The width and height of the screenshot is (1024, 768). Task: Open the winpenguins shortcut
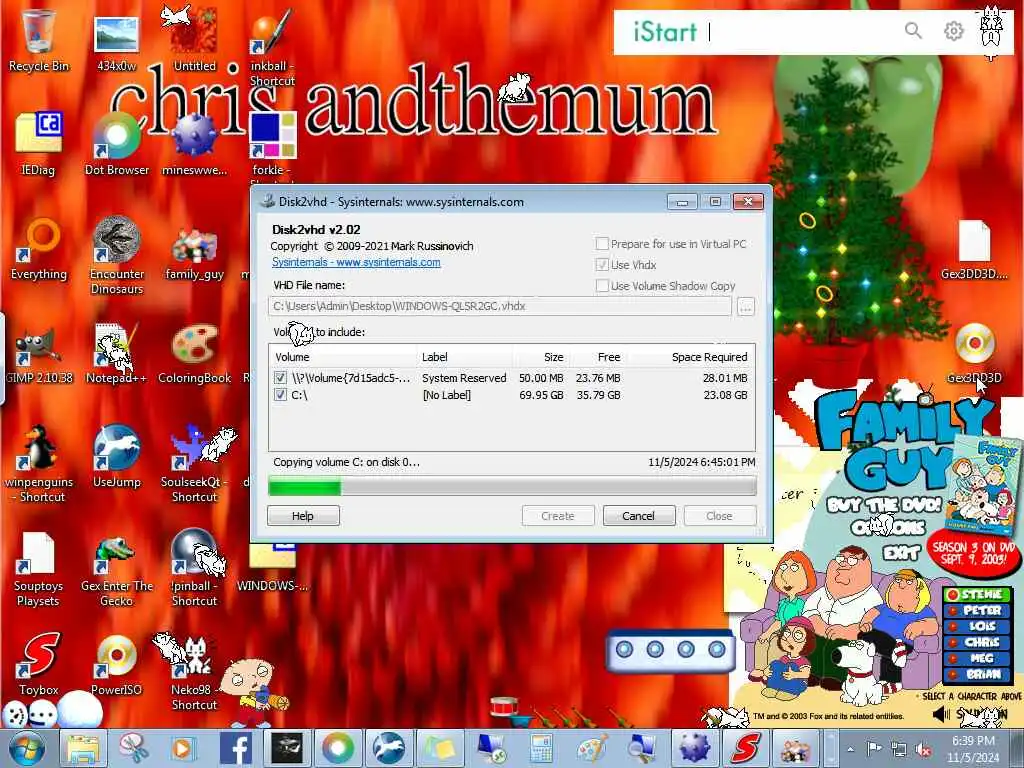(39, 464)
